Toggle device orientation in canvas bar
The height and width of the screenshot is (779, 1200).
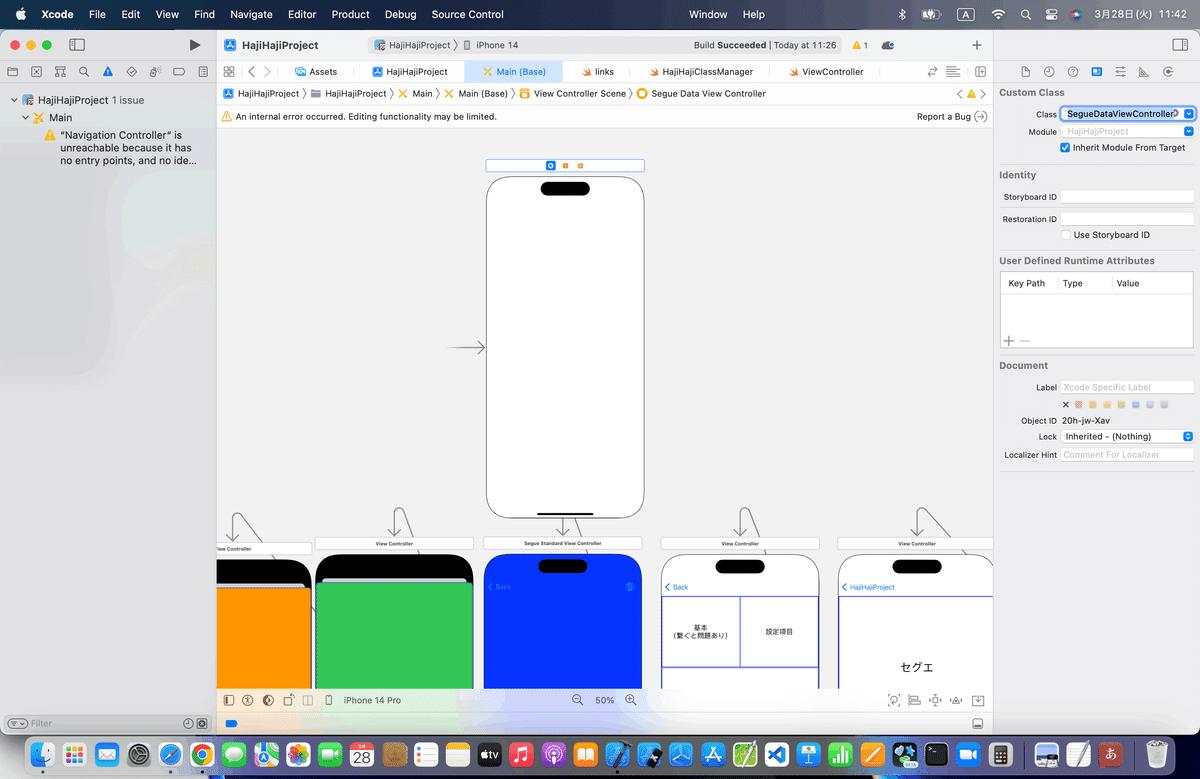(x=288, y=700)
